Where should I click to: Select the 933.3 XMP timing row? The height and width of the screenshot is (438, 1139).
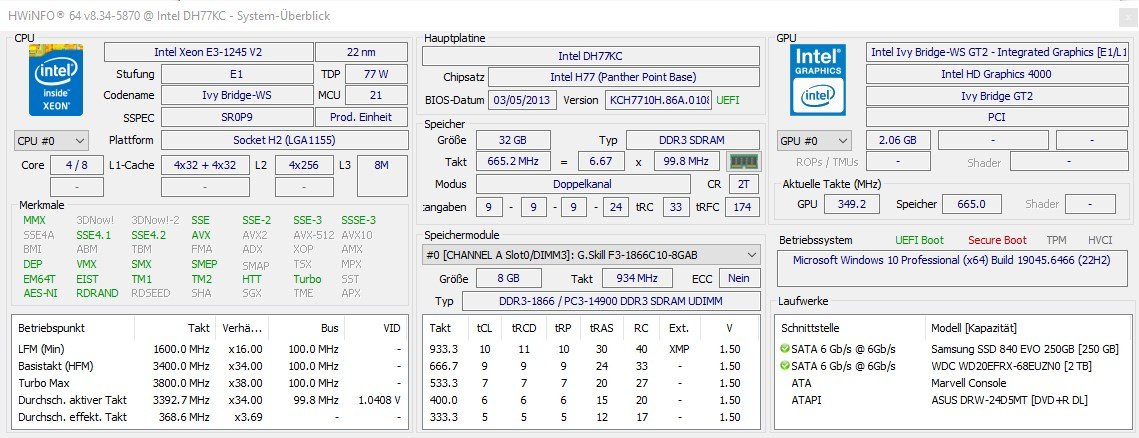coord(591,349)
